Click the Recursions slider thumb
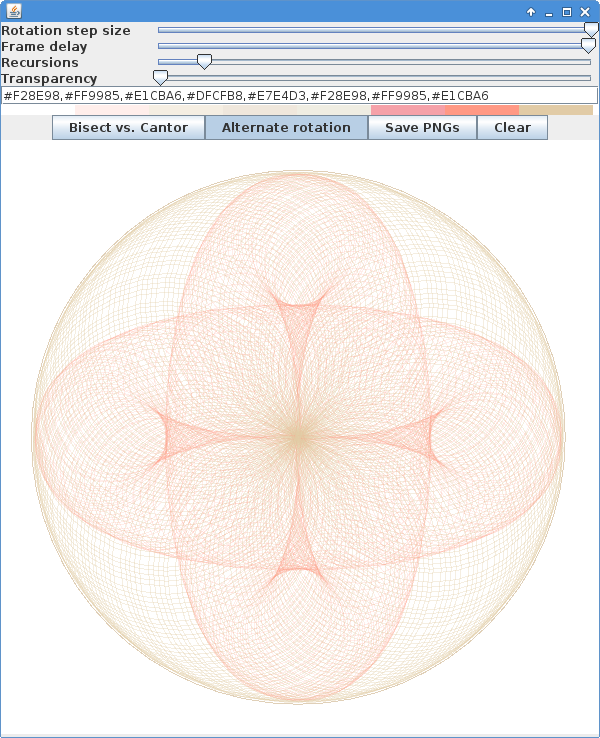Image resolution: width=600 pixels, height=738 pixels. (204, 62)
